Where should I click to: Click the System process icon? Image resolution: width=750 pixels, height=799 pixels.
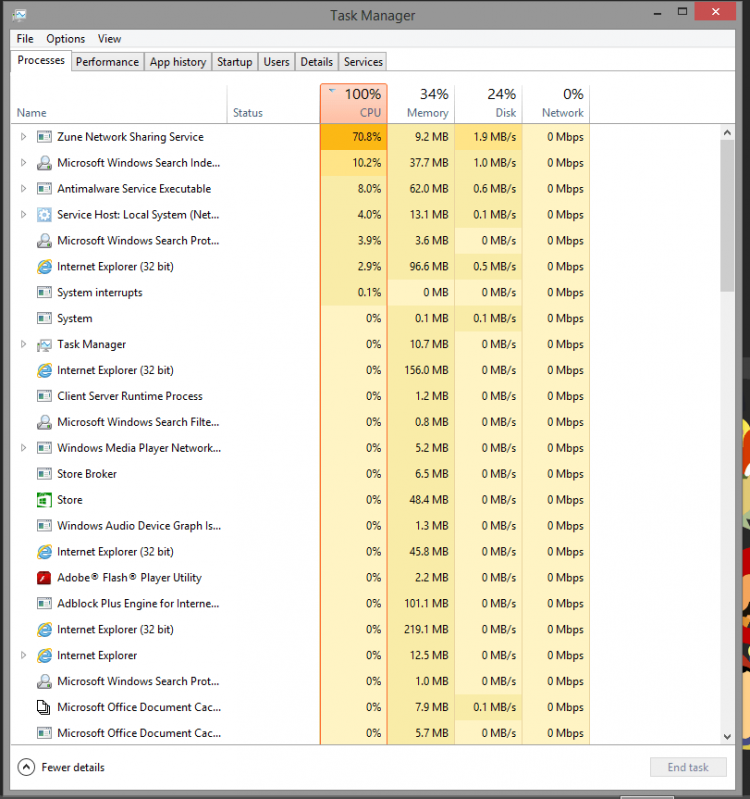click(44, 318)
